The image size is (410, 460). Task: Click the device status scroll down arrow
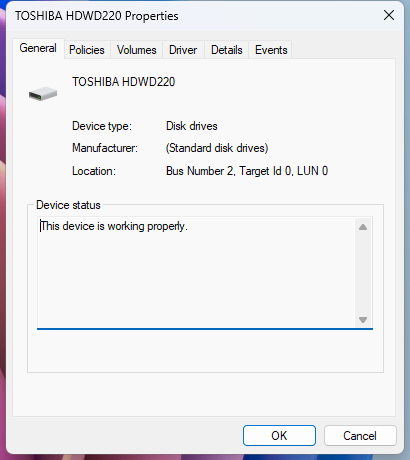point(363,320)
